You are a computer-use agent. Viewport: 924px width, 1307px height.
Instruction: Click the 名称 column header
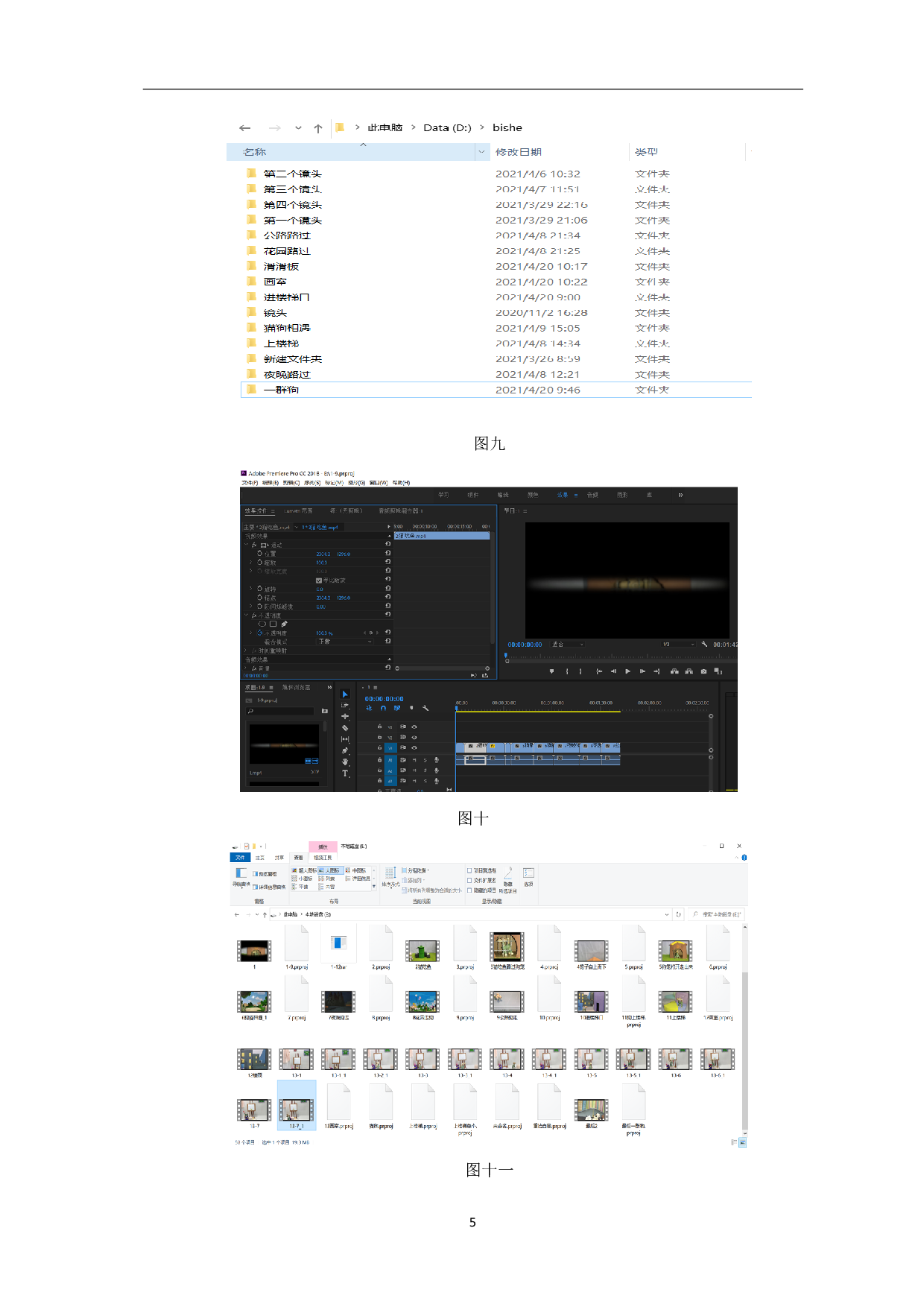click(x=254, y=152)
